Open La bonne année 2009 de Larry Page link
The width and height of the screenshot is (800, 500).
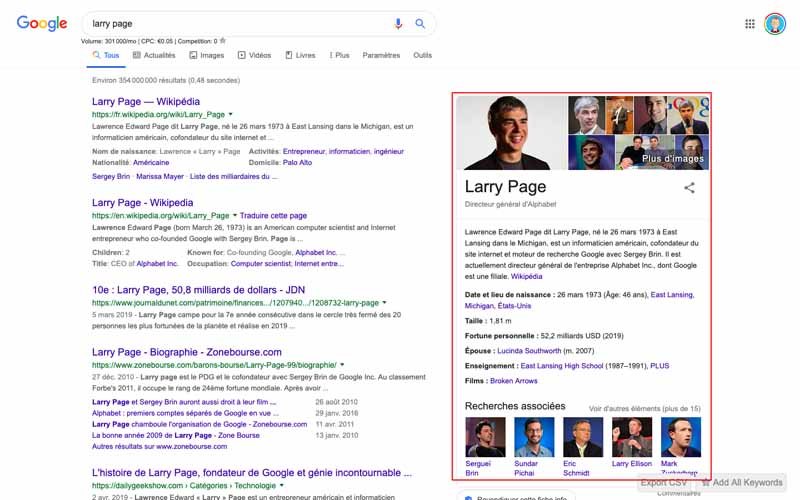tap(176, 435)
